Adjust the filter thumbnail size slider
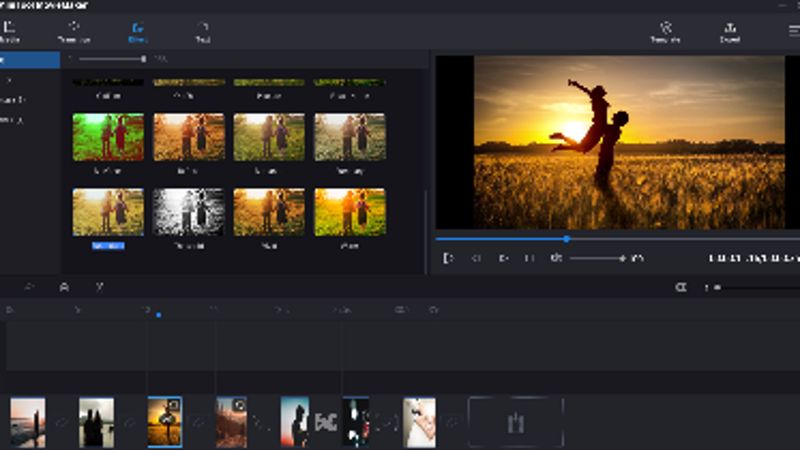The height and width of the screenshot is (450, 800). pos(111,59)
